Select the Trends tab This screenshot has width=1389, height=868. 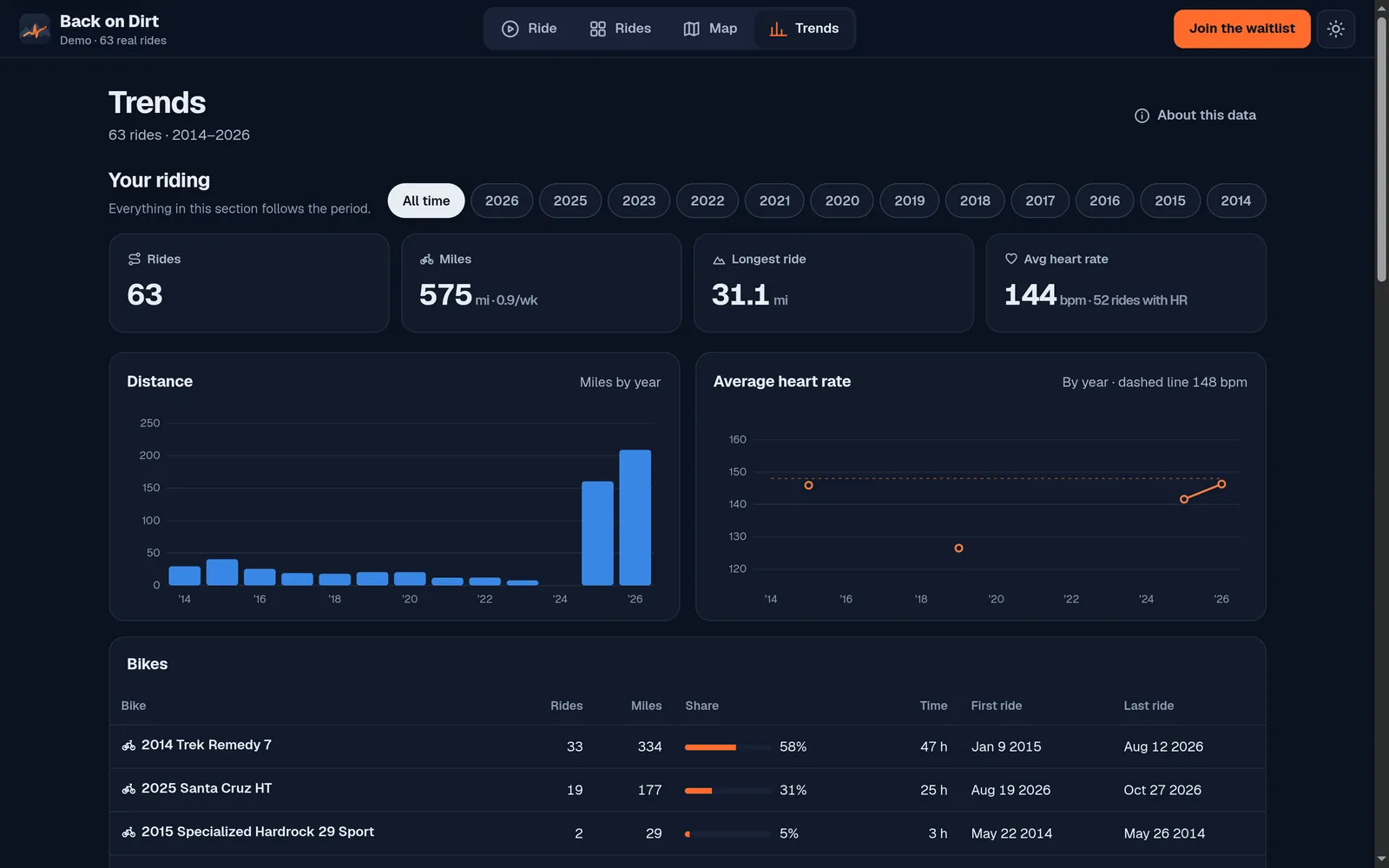[804, 29]
